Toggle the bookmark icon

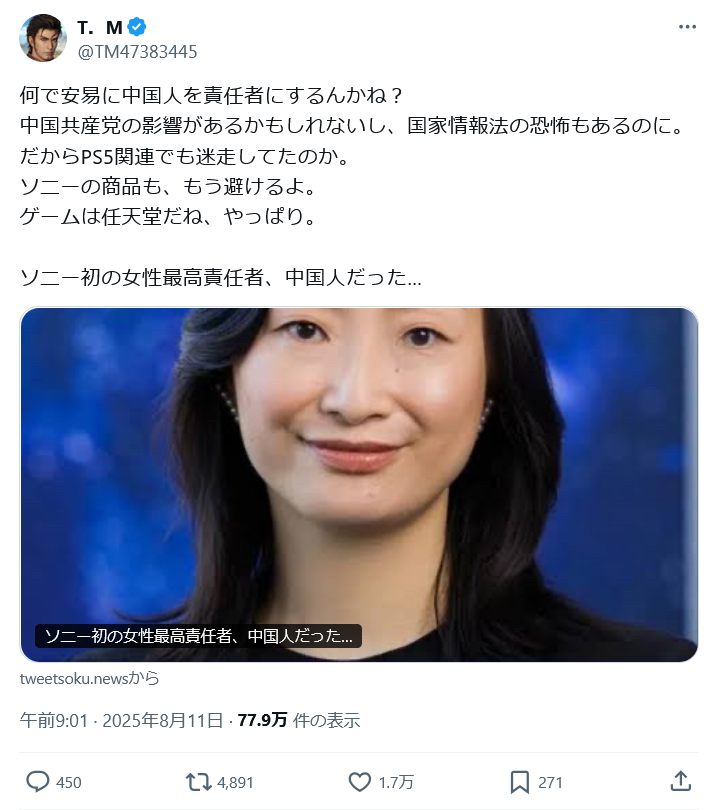[520, 782]
